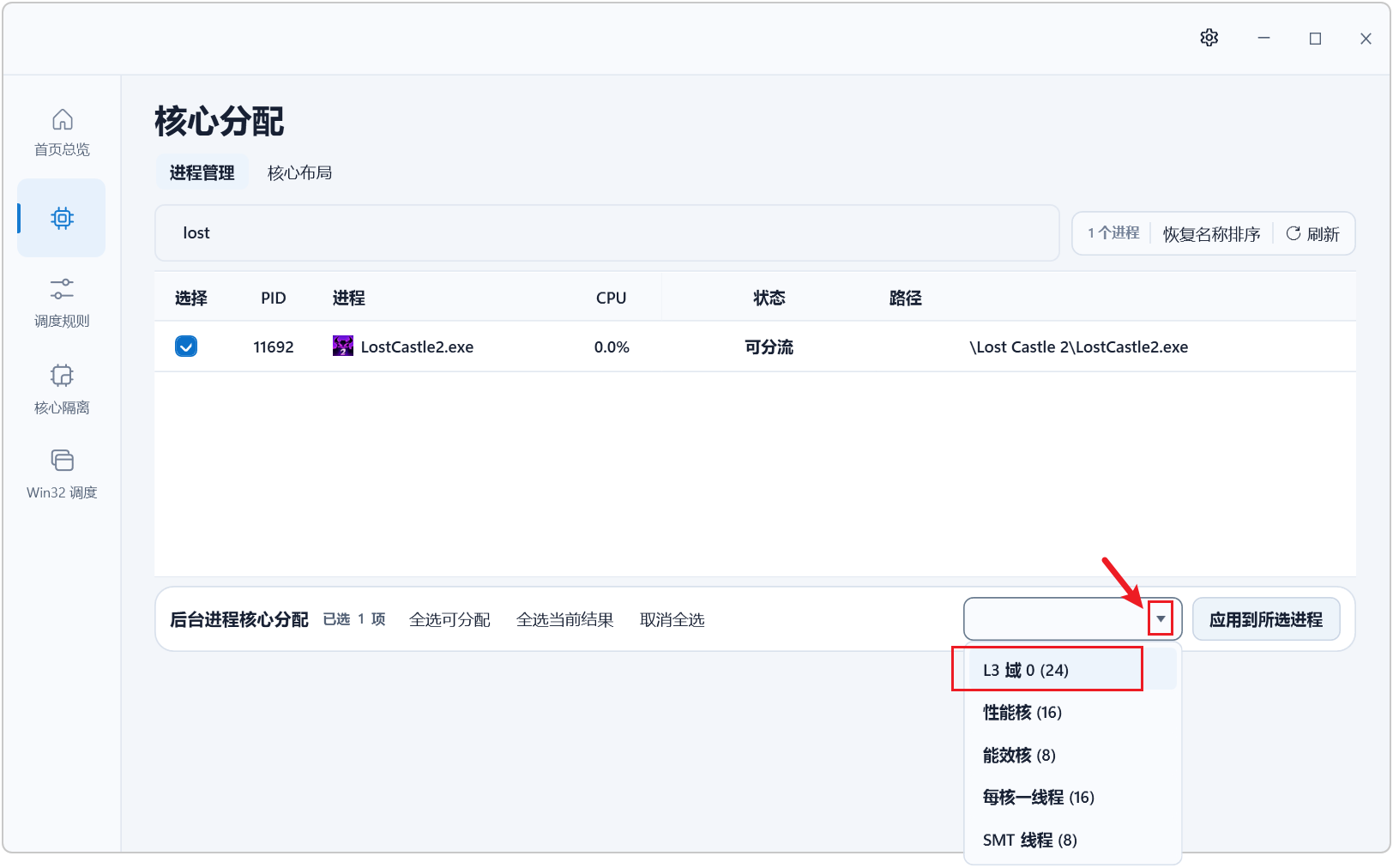This screenshot has height=868, width=1393.
Task: Switch to the 进程管理 tab
Action: pos(202,172)
